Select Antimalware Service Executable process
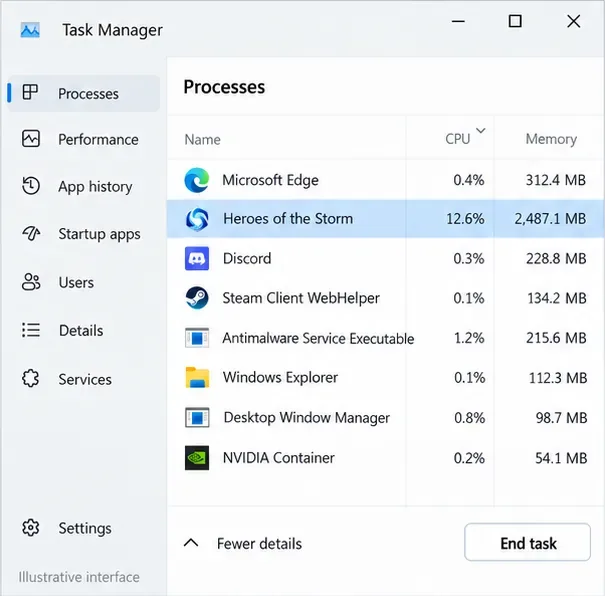 [x=386, y=338]
